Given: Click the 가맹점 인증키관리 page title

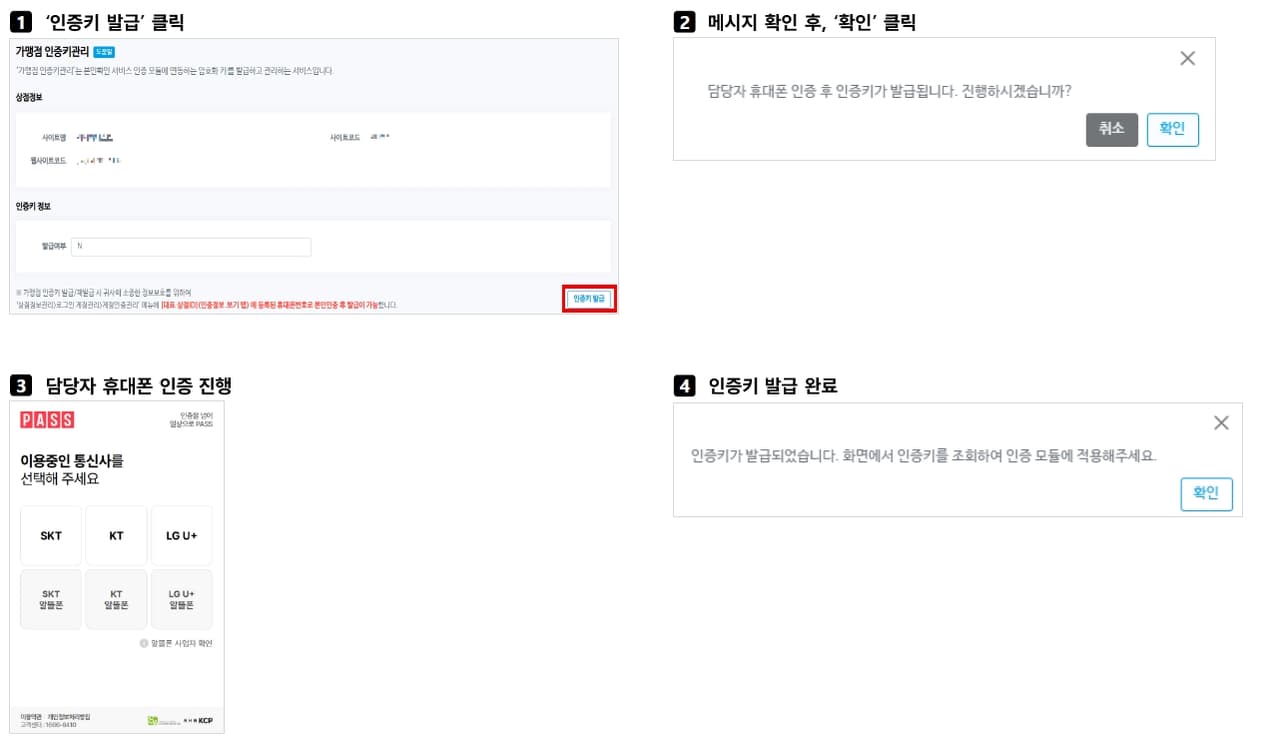Looking at the screenshot, I should [52, 51].
